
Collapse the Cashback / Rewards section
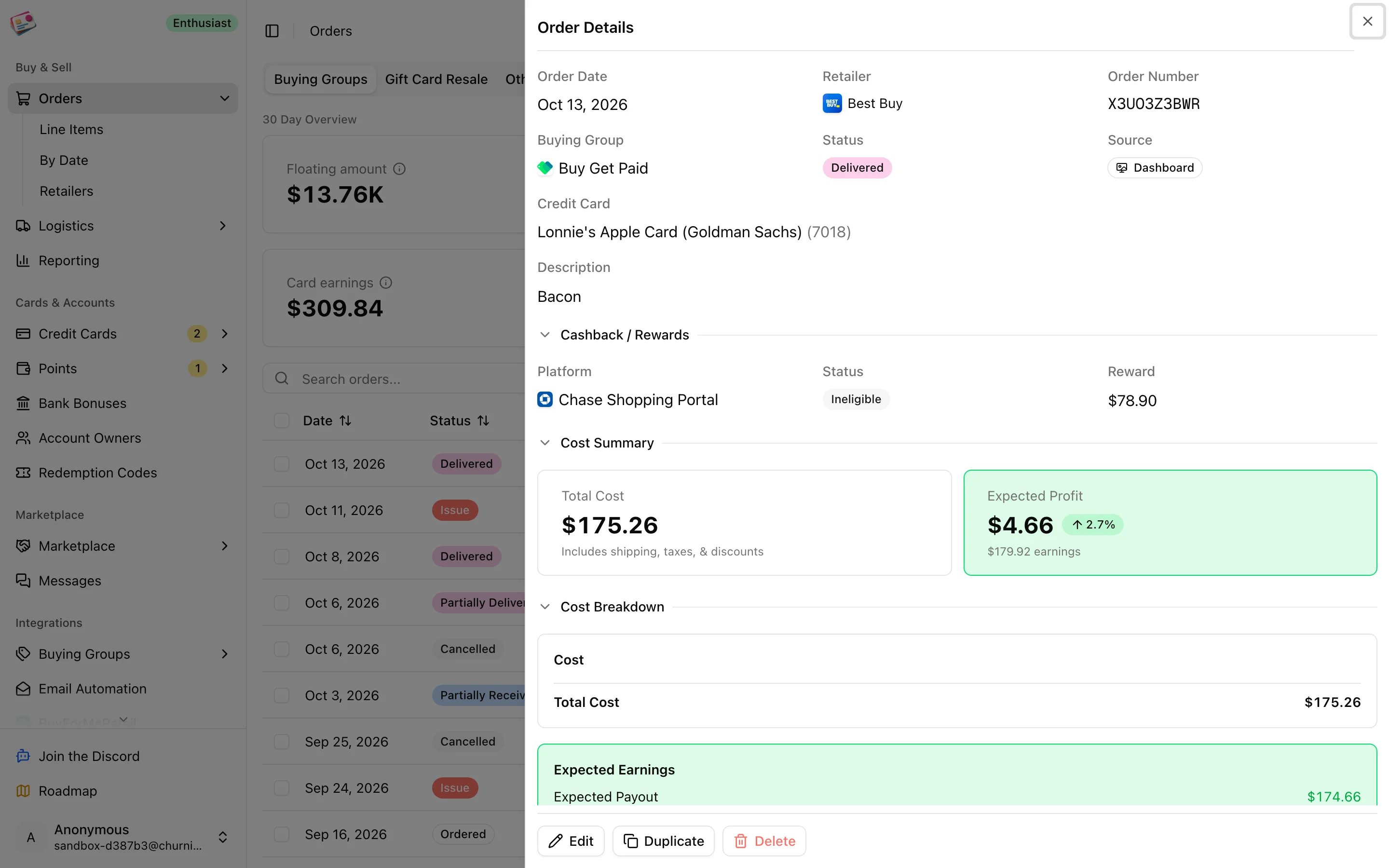click(545, 335)
